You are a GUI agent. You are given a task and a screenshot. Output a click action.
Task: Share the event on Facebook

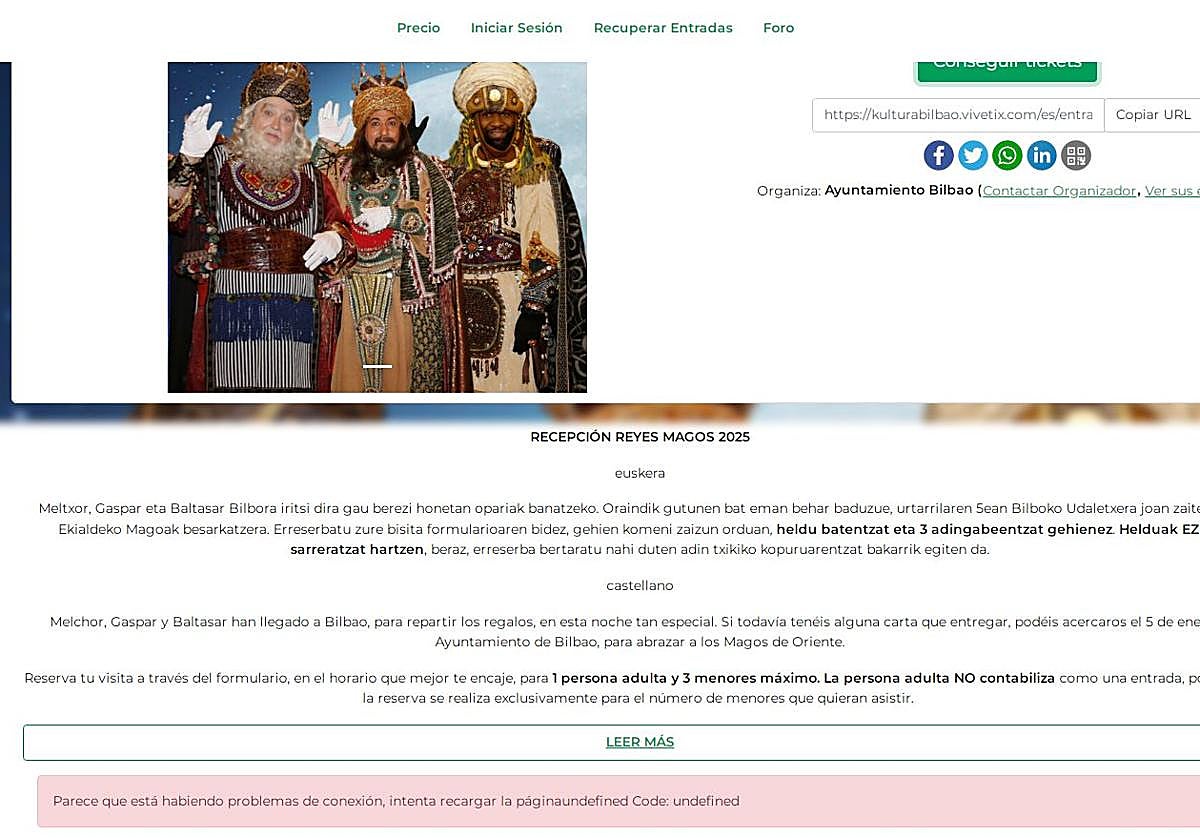938,155
